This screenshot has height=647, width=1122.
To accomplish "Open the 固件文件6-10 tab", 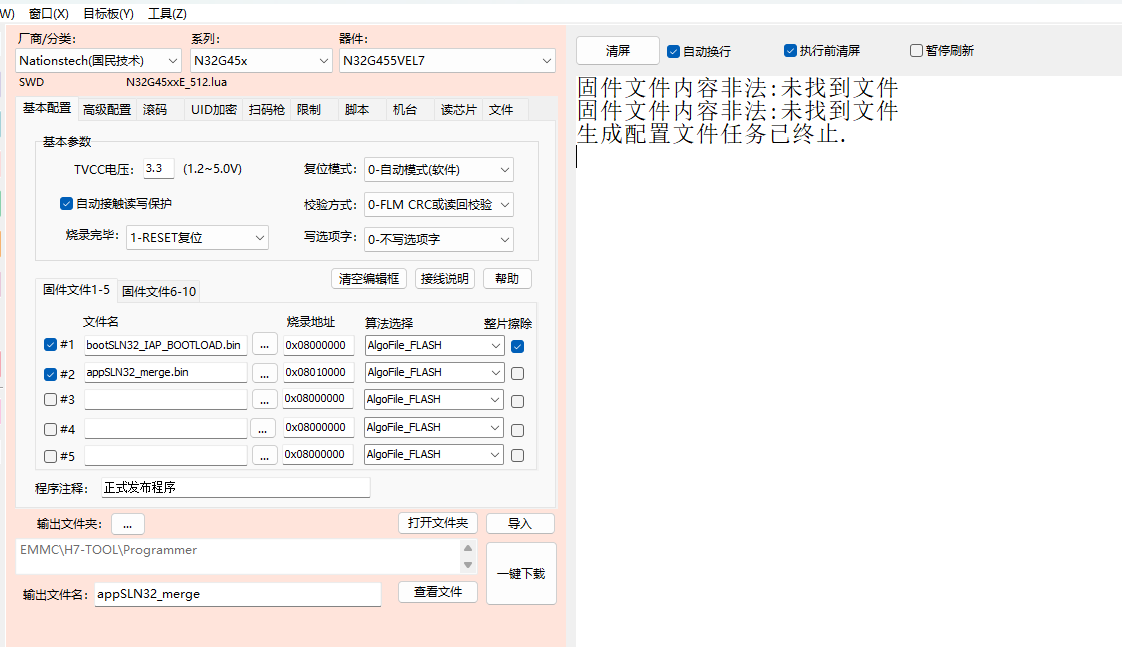I will [159, 292].
